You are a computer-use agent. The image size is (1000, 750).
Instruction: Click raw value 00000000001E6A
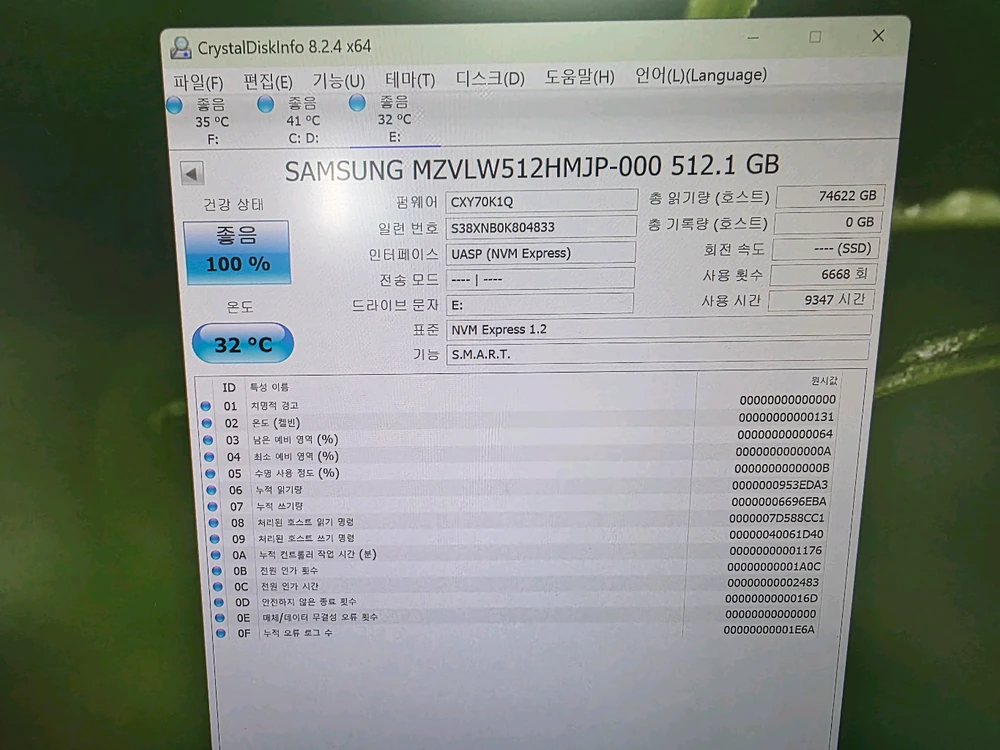(769, 630)
